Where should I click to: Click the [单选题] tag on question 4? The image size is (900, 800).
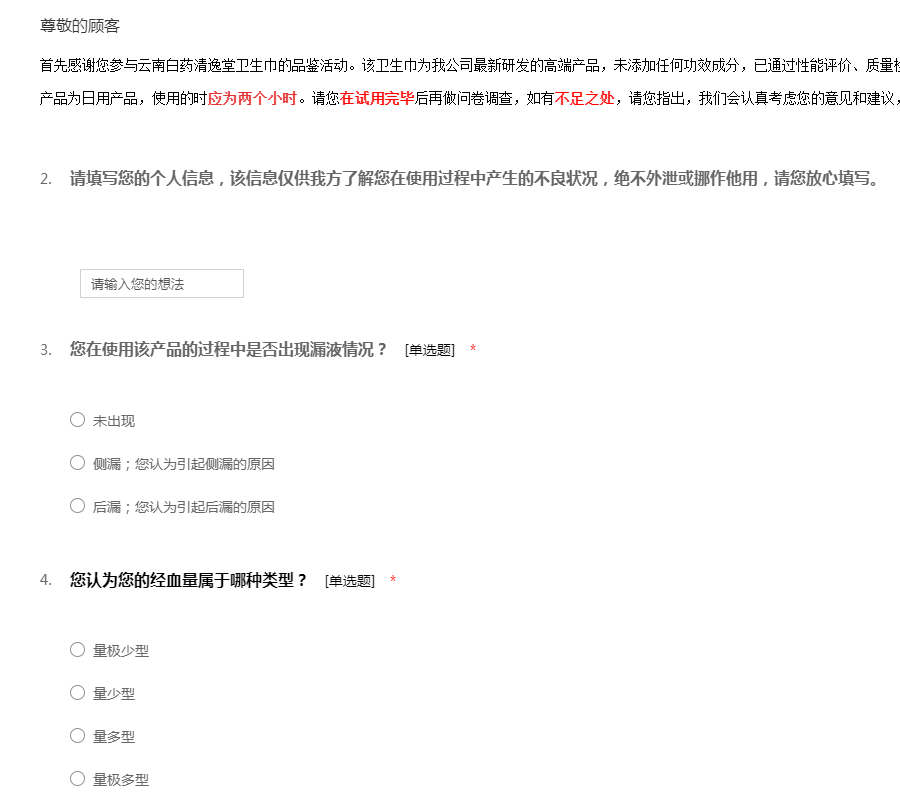[x=350, y=581]
